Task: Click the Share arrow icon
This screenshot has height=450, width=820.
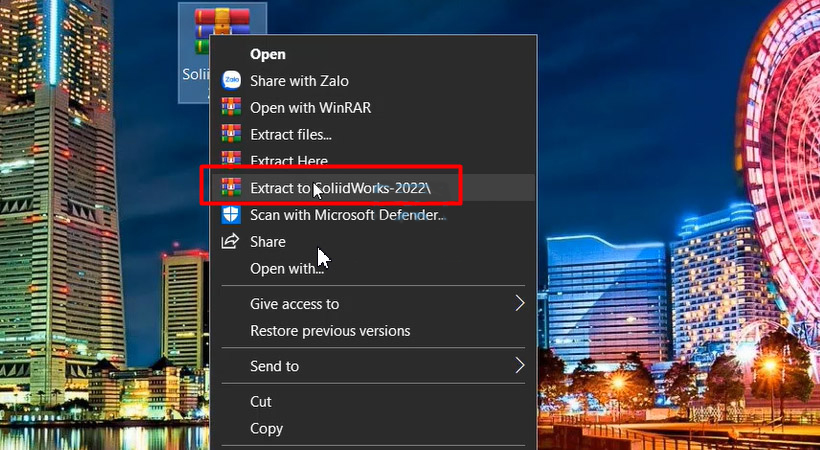Action: tap(231, 241)
